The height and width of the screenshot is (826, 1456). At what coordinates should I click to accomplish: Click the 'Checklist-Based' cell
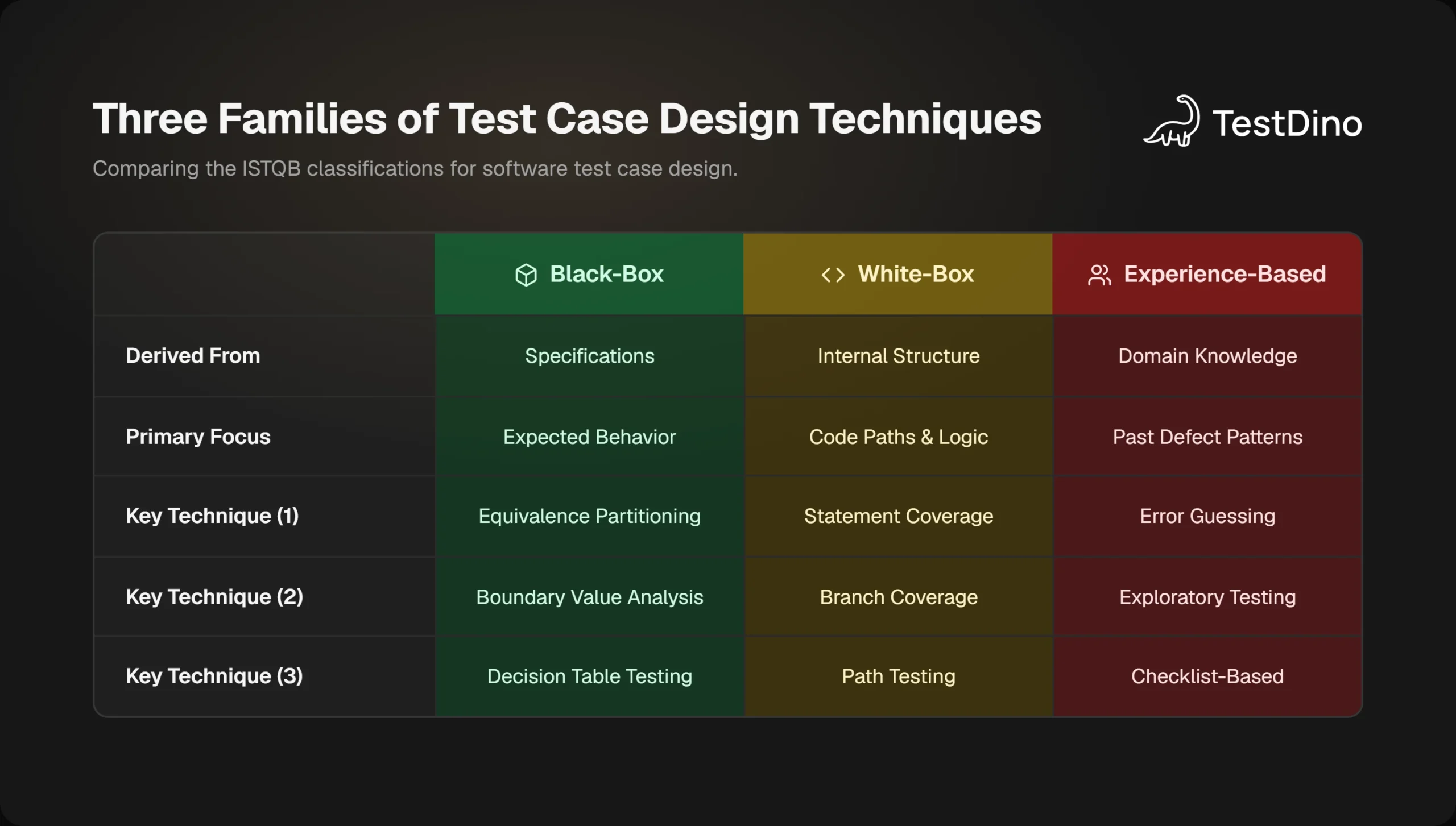pyautogui.click(x=1207, y=676)
